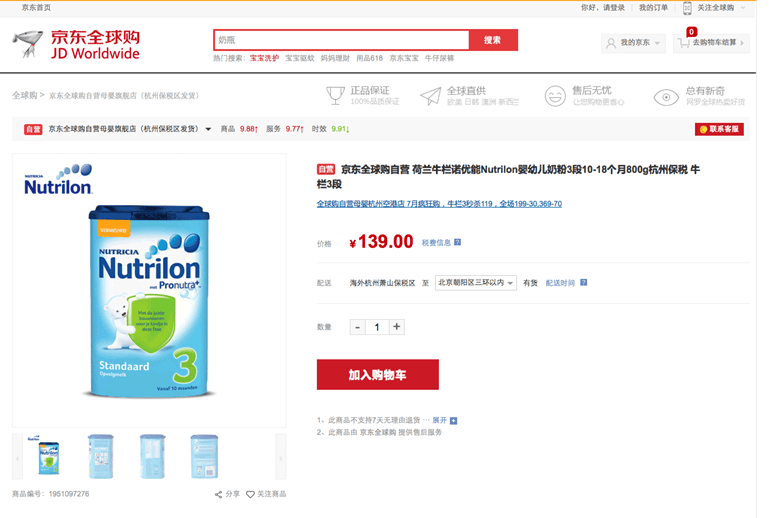769x518 pixels.
Task: Expand the store info dropdown arrow
Action: [208, 129]
